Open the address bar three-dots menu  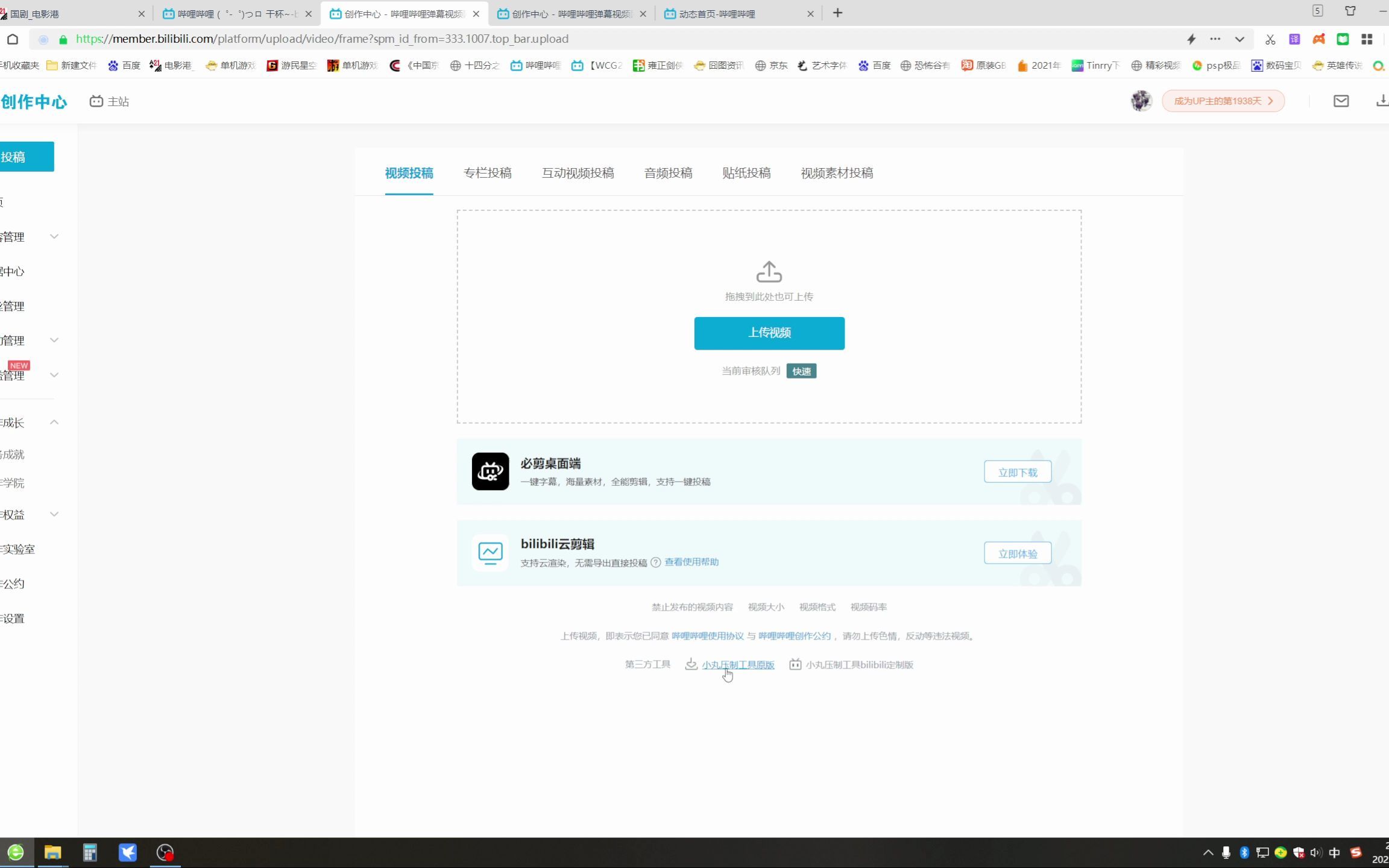point(1215,39)
